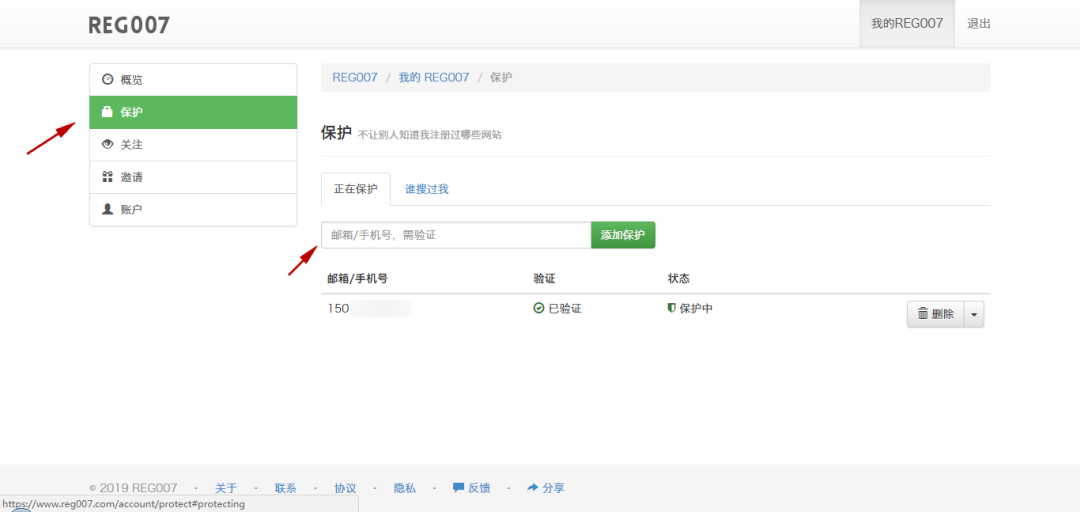Select the 保护 sidebar item
Viewport: 1080px width, 512px height.
coord(193,112)
